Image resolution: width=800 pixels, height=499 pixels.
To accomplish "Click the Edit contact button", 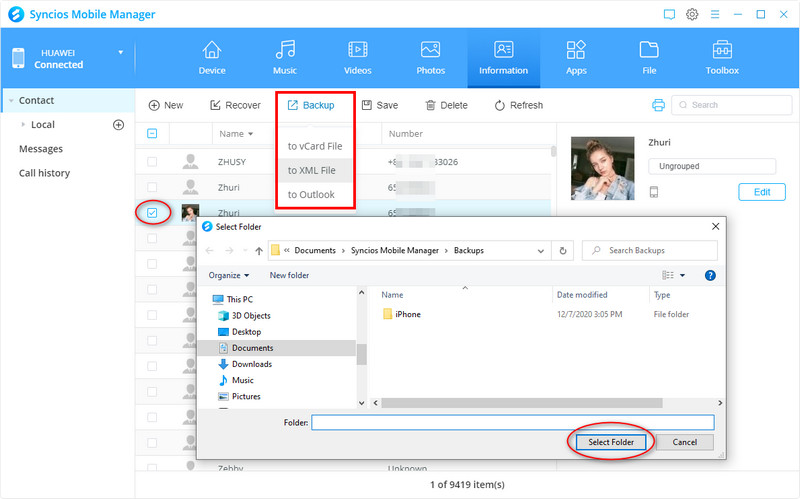I will pyautogui.click(x=762, y=192).
